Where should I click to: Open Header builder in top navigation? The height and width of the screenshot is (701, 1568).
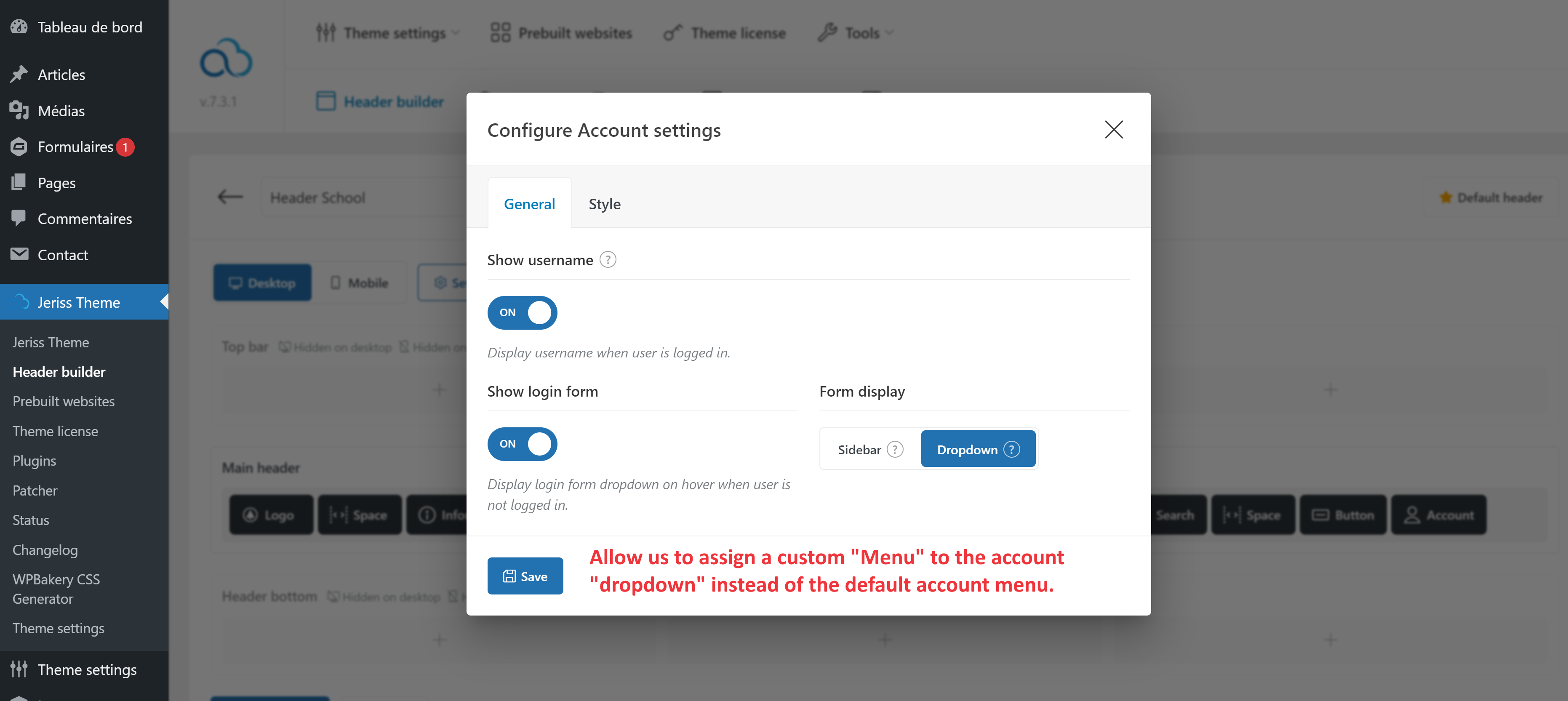pos(380,101)
